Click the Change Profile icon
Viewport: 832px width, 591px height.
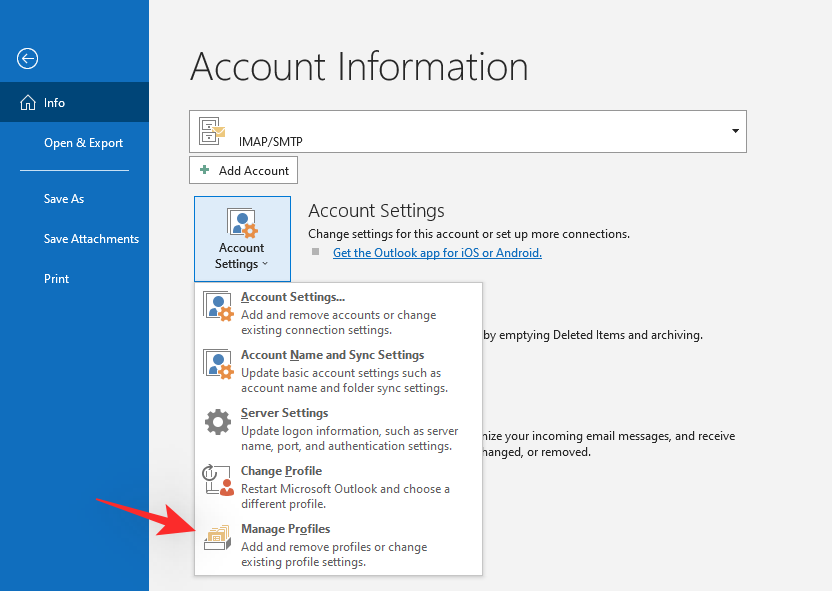218,480
